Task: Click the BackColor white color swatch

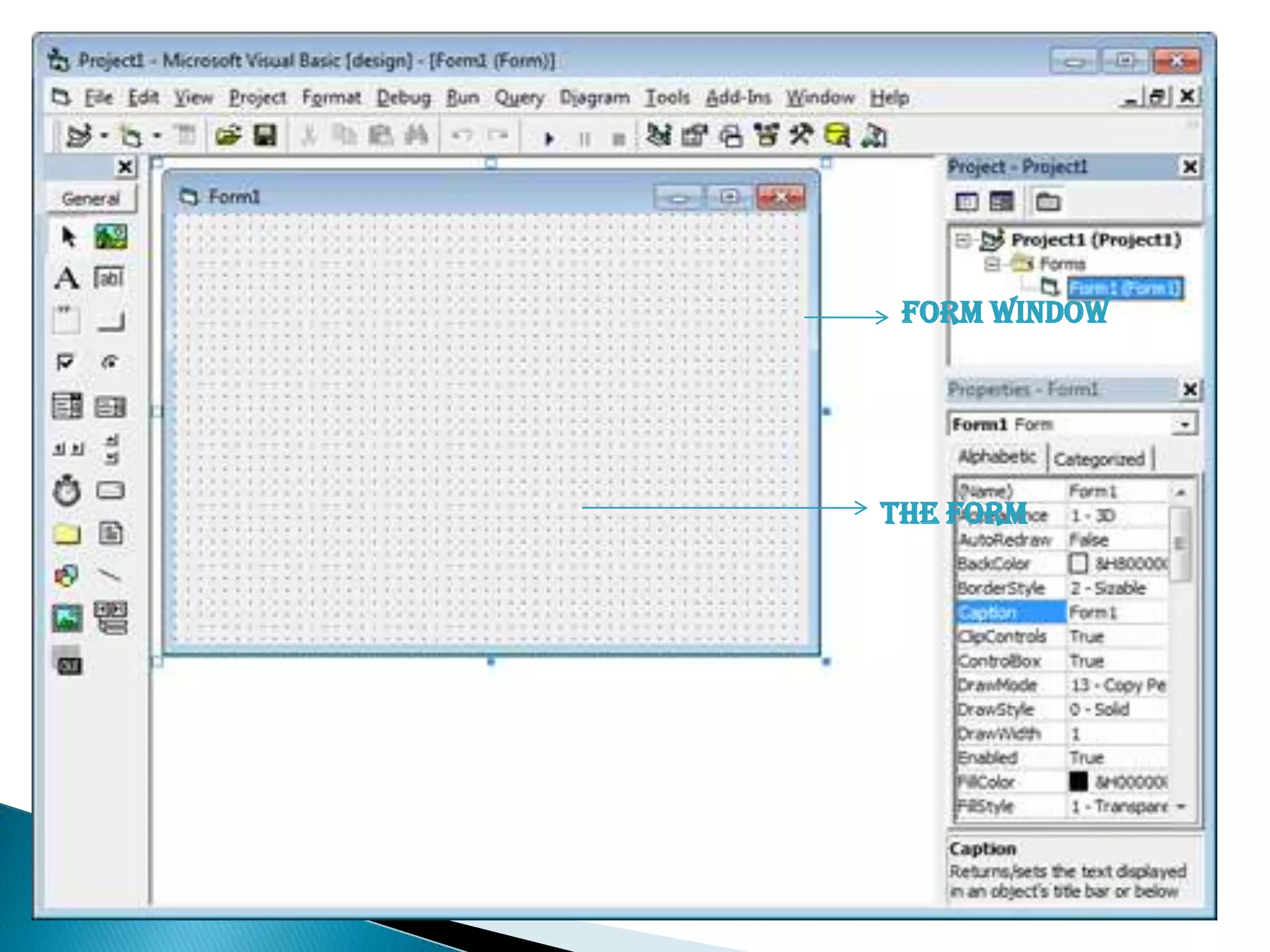Action: (x=1078, y=563)
